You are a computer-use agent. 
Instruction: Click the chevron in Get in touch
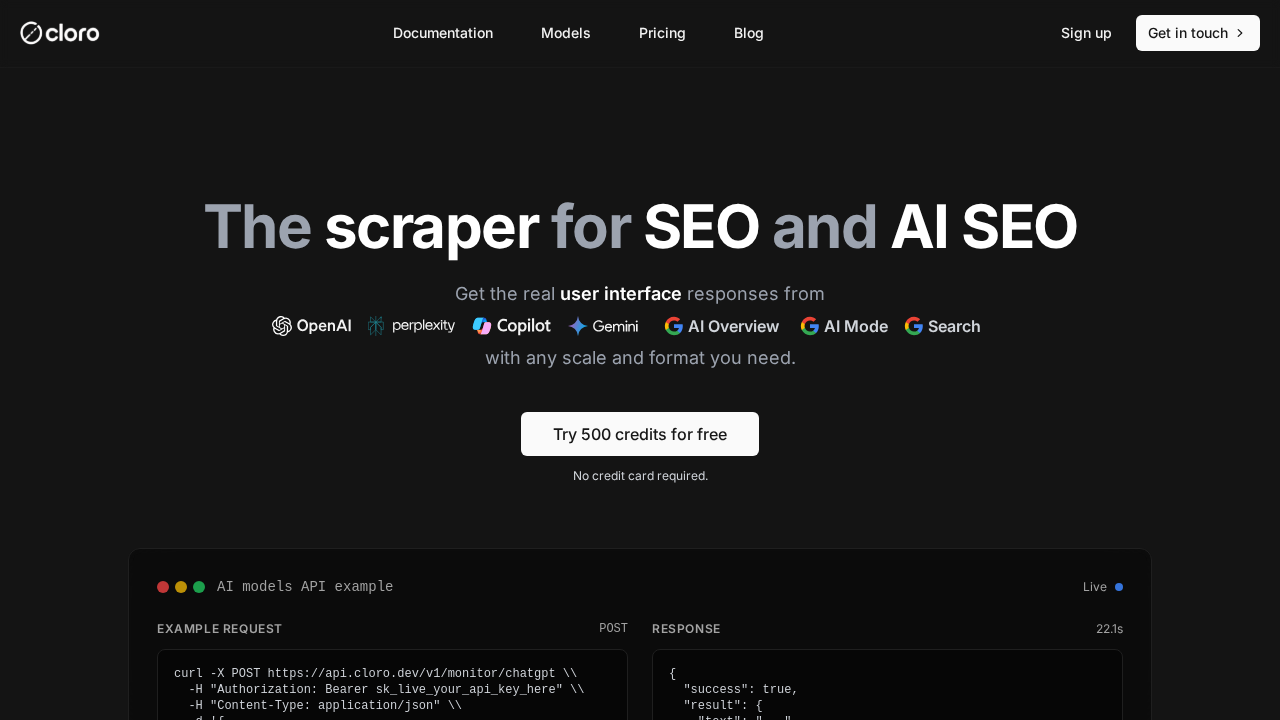(1240, 33)
